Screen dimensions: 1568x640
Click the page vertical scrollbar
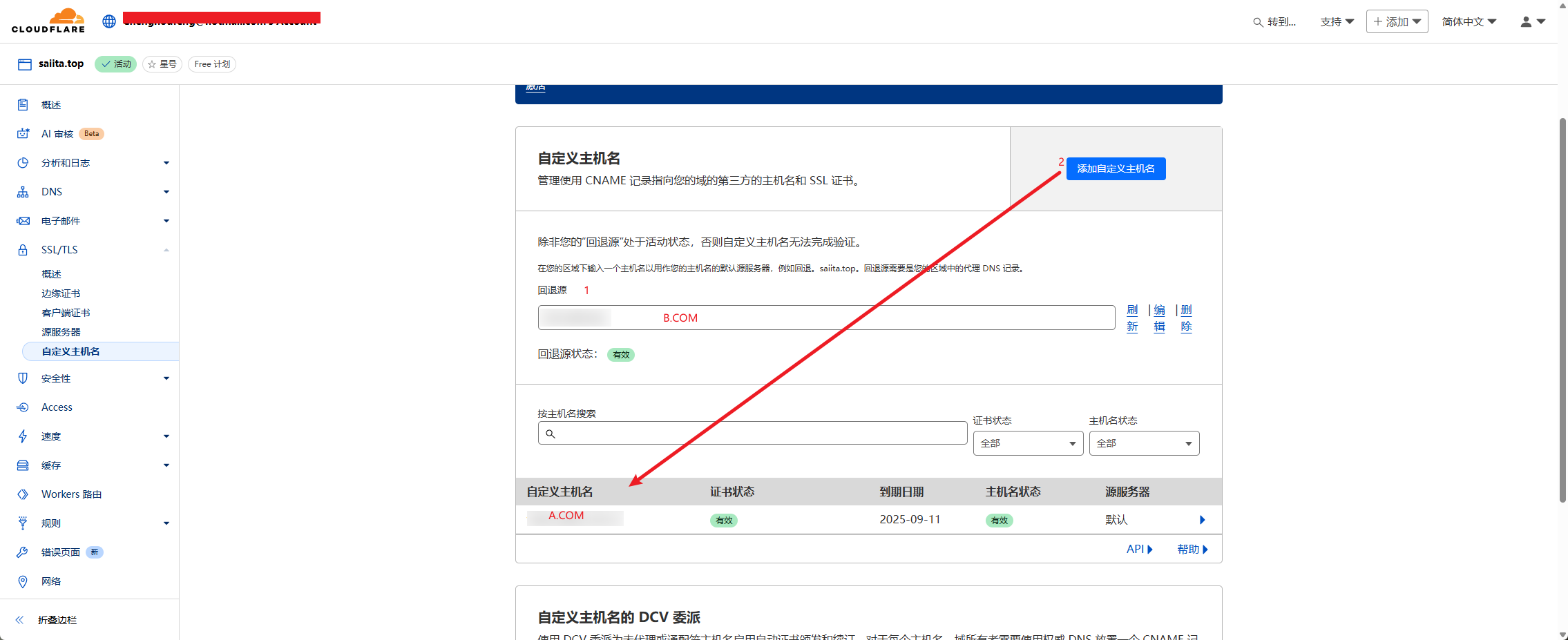click(x=1562, y=311)
